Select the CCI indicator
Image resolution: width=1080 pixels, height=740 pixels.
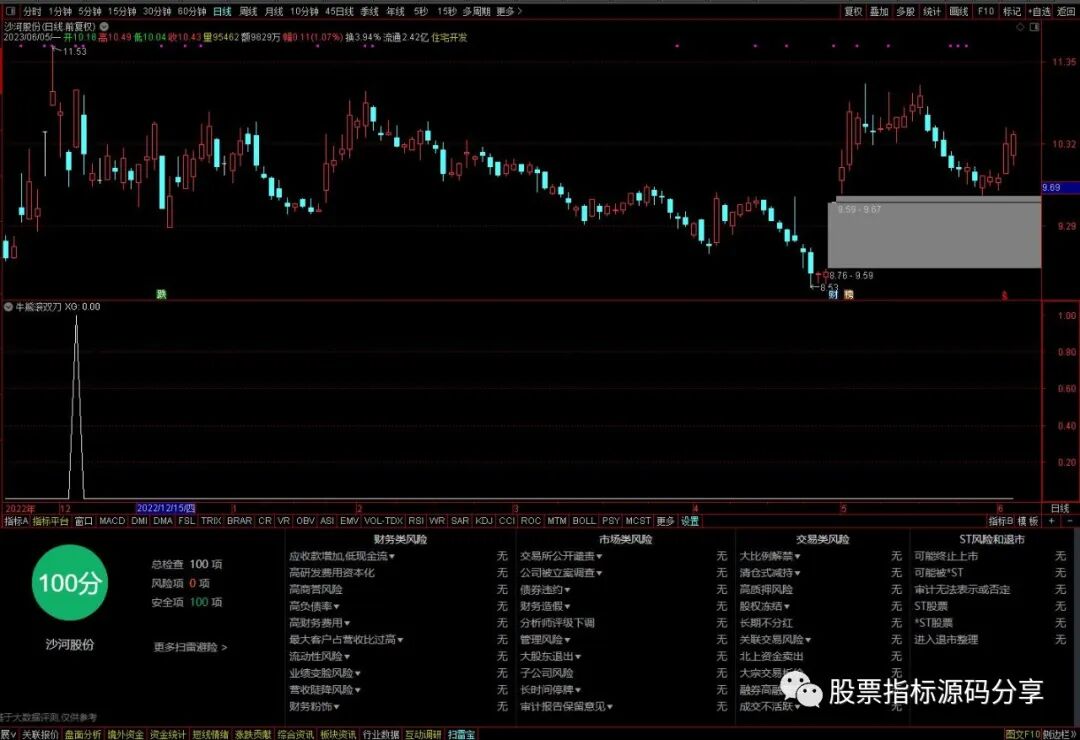(507, 521)
